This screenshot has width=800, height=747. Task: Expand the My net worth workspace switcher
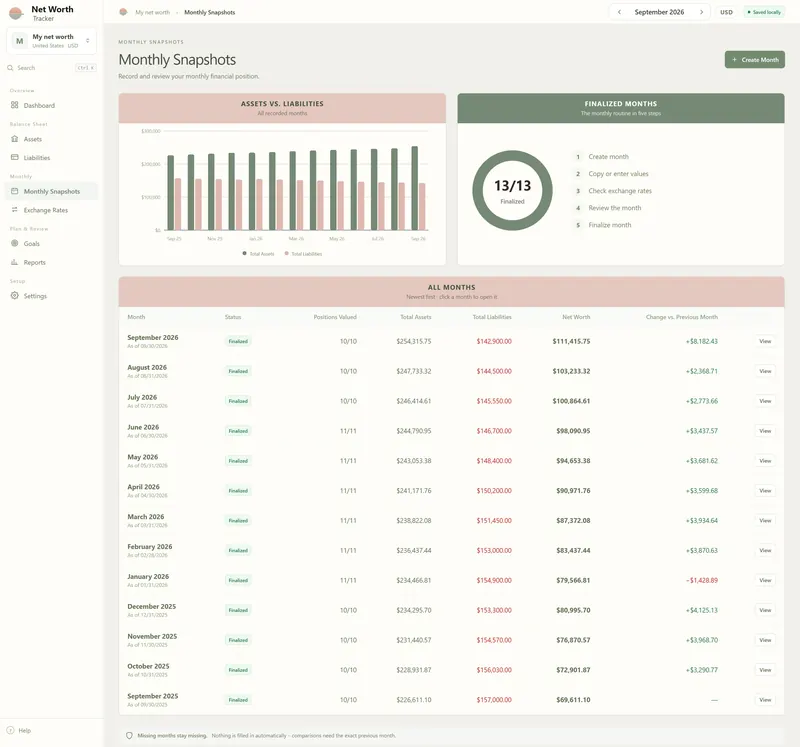[x=52, y=41]
